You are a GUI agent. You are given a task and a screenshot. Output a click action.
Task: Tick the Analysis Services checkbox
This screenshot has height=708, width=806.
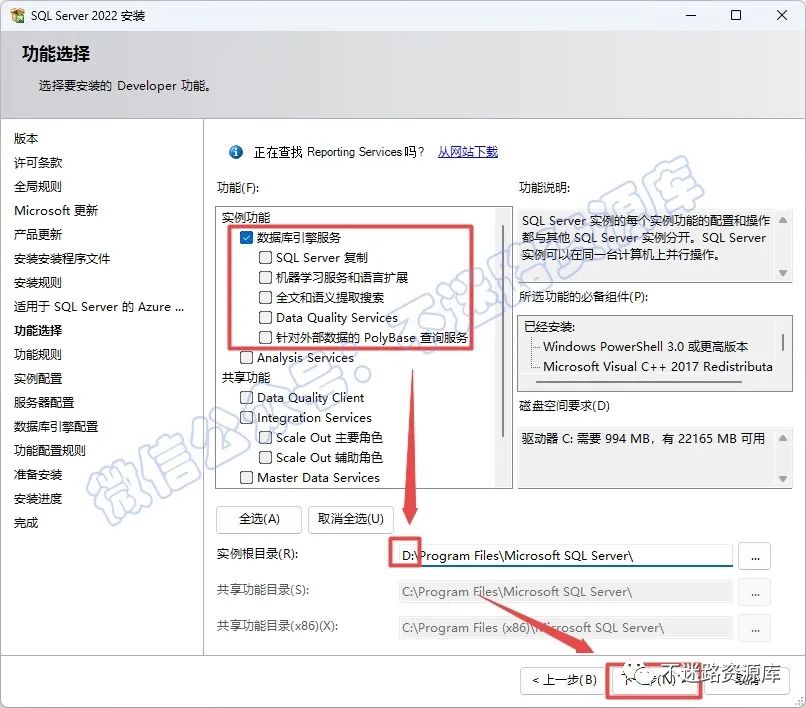(x=246, y=357)
